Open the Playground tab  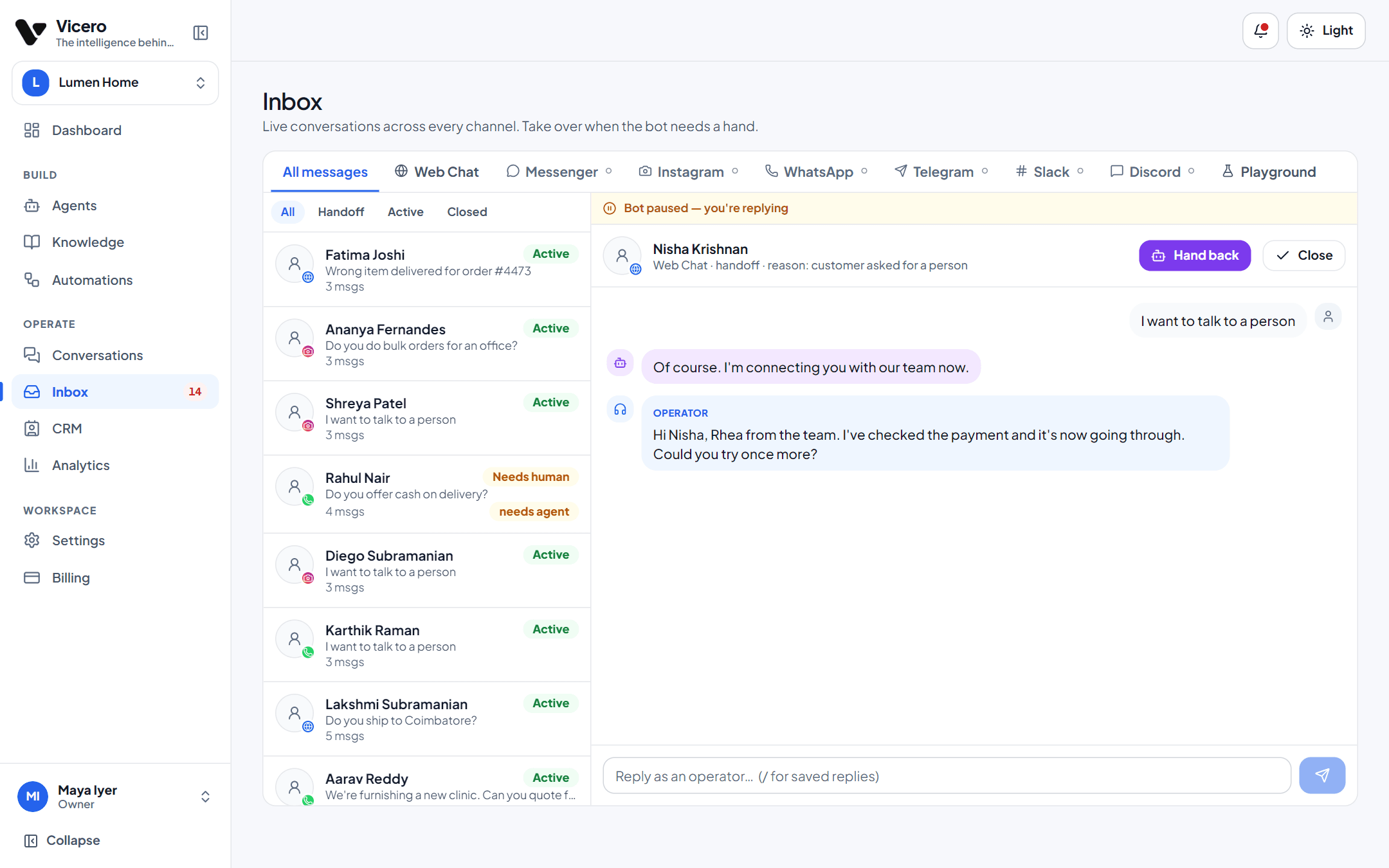(1269, 172)
